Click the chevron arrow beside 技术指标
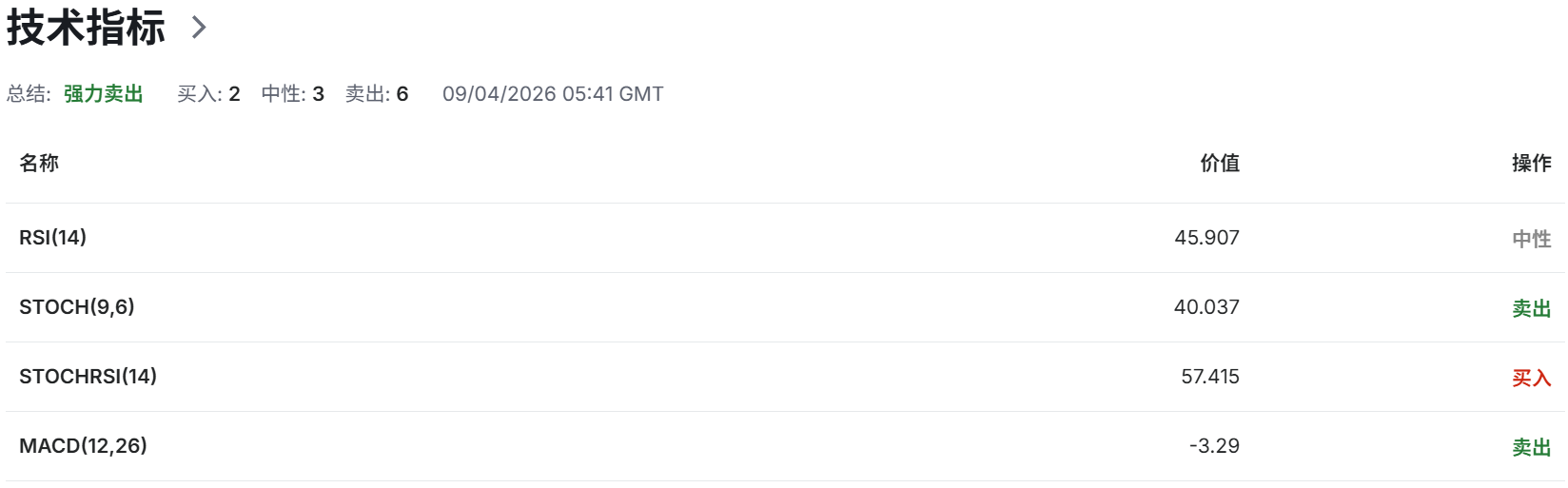1568x488 pixels. pos(199,28)
